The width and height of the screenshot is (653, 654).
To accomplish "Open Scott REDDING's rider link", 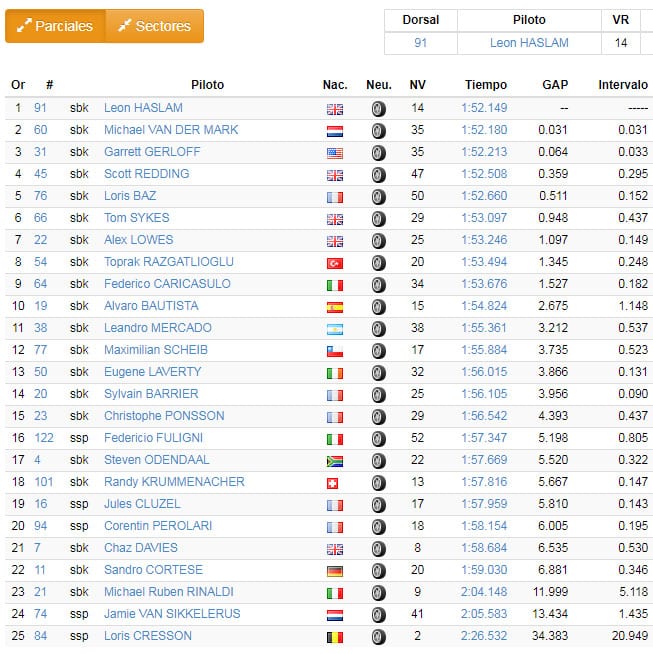I will tap(146, 174).
